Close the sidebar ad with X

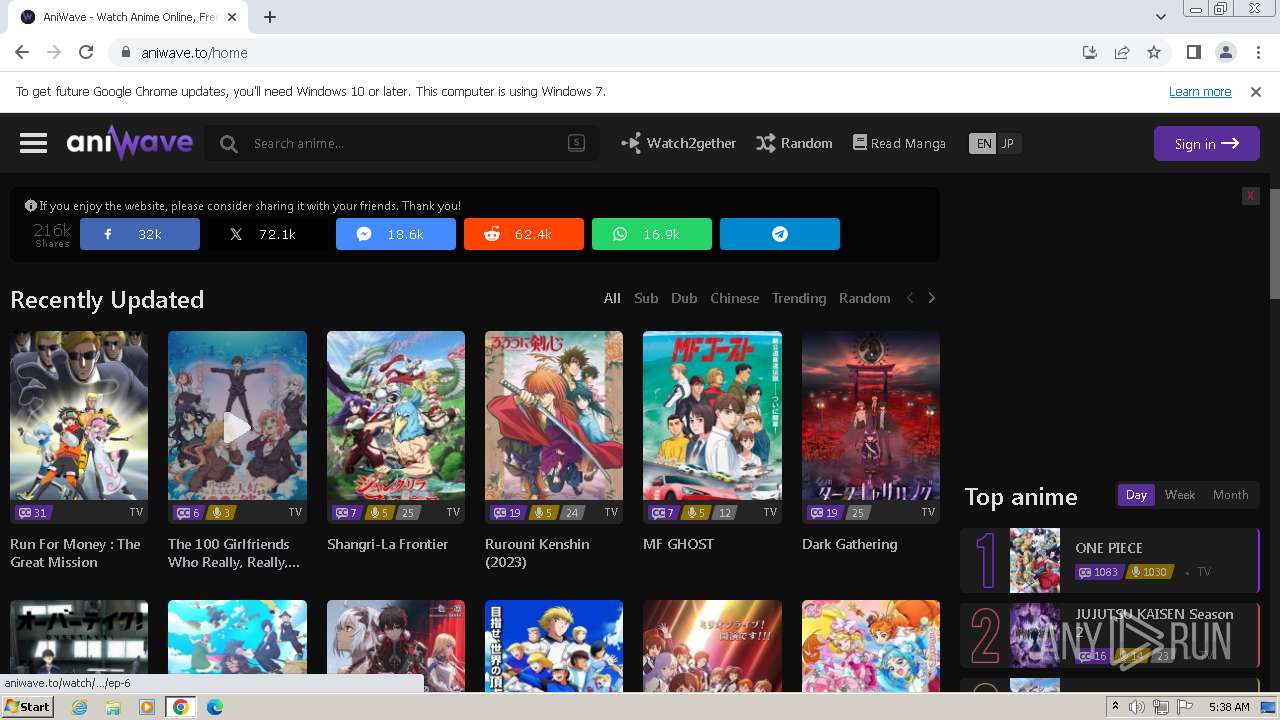[1250, 196]
